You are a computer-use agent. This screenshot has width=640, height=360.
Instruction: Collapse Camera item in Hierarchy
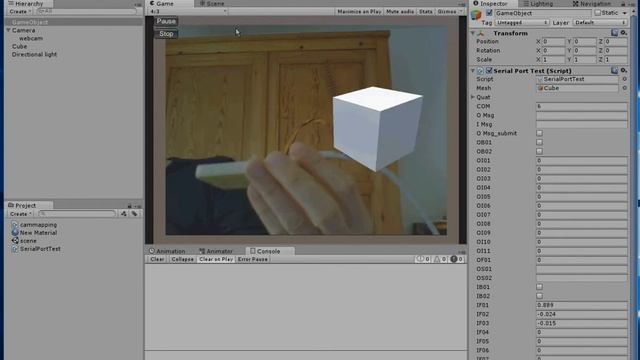click(x=8, y=30)
